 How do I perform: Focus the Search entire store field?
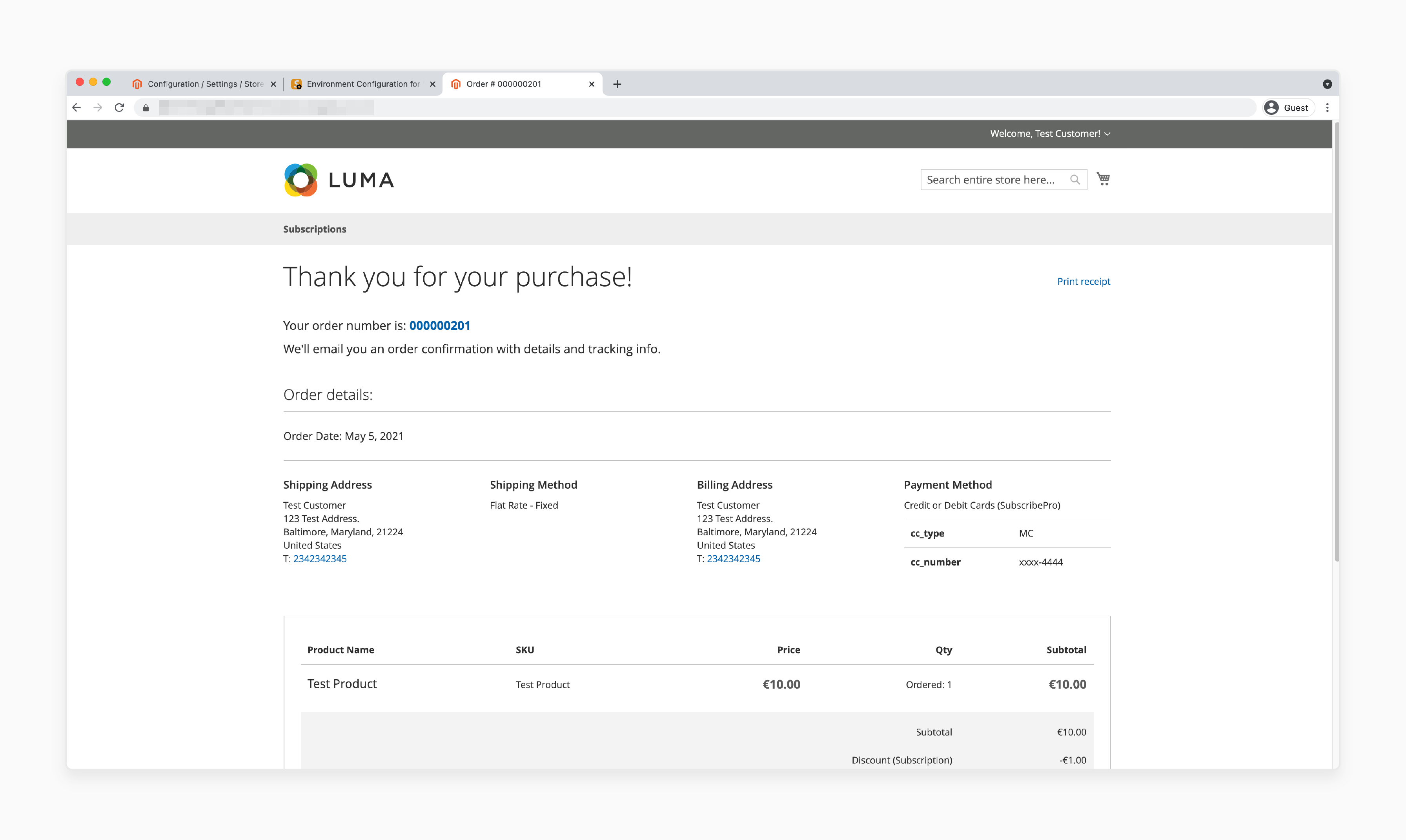pos(1004,180)
